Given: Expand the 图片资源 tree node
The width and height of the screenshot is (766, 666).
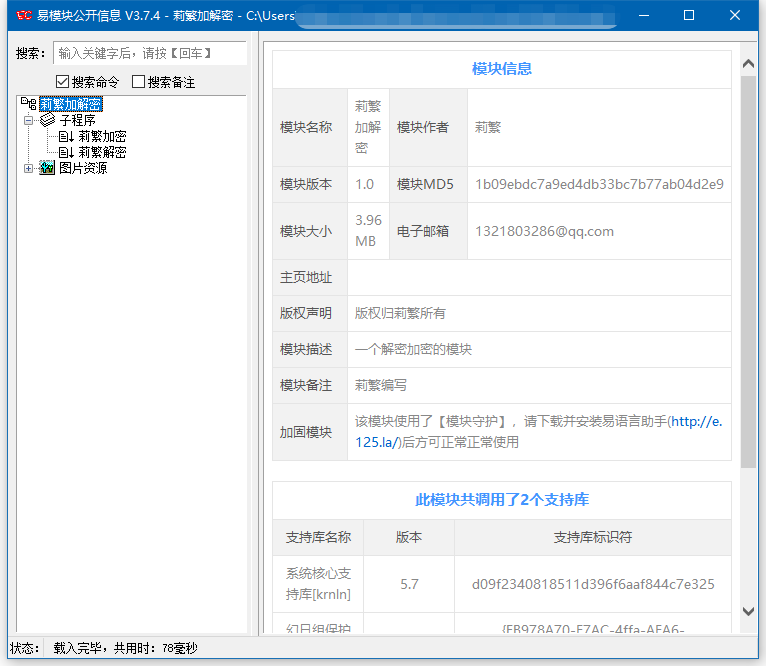Looking at the screenshot, I should pos(28,169).
